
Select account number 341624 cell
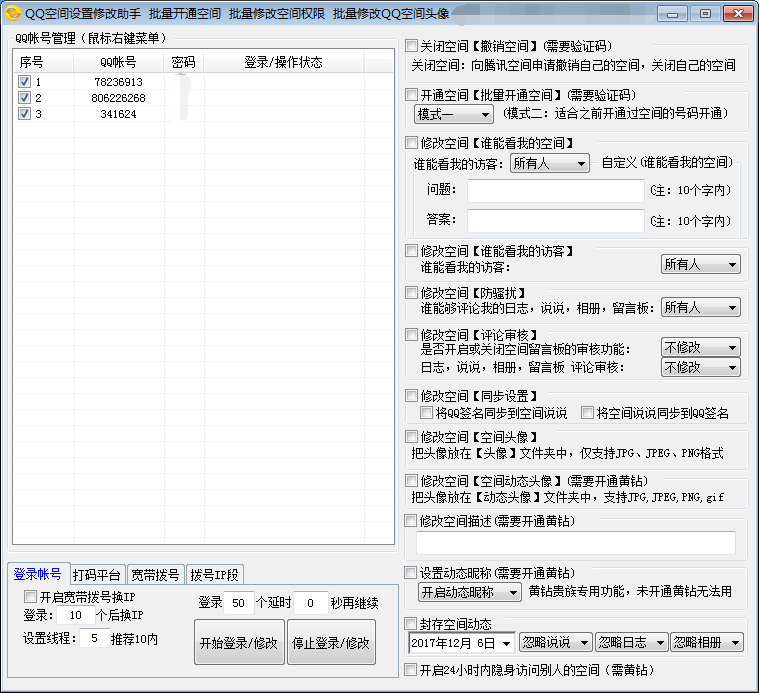tap(119, 114)
